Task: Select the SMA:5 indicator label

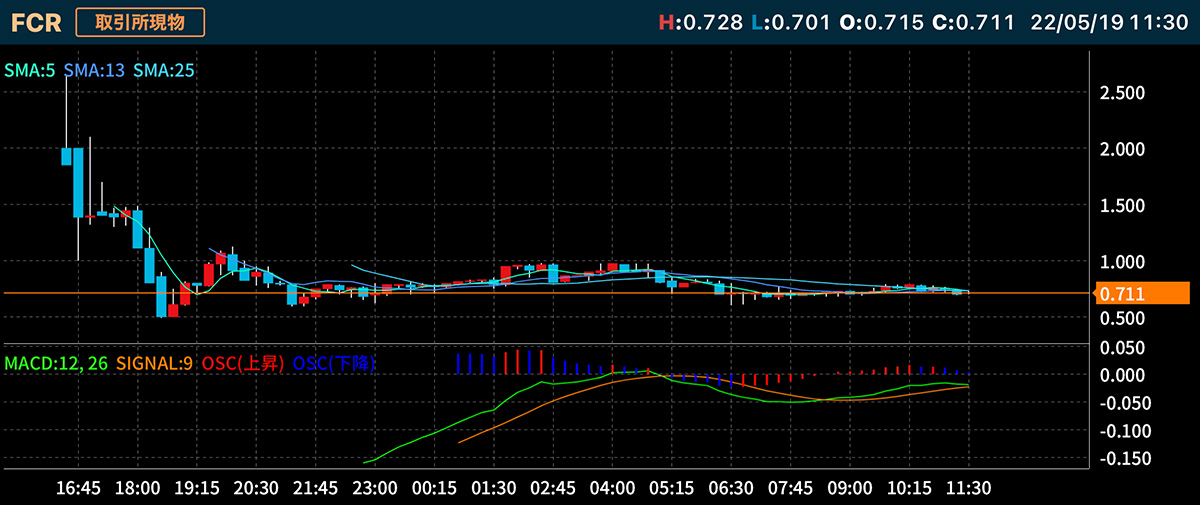Action: pyautogui.click(x=29, y=71)
